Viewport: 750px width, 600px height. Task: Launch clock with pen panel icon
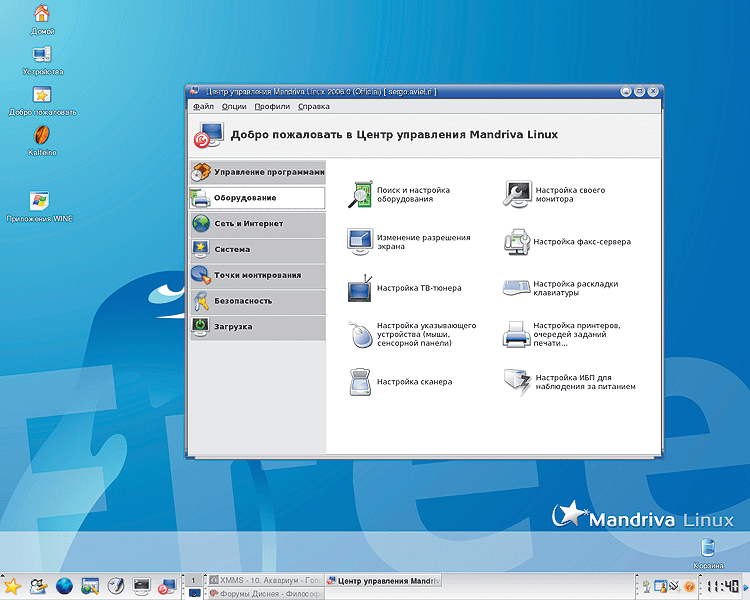[x=116, y=586]
